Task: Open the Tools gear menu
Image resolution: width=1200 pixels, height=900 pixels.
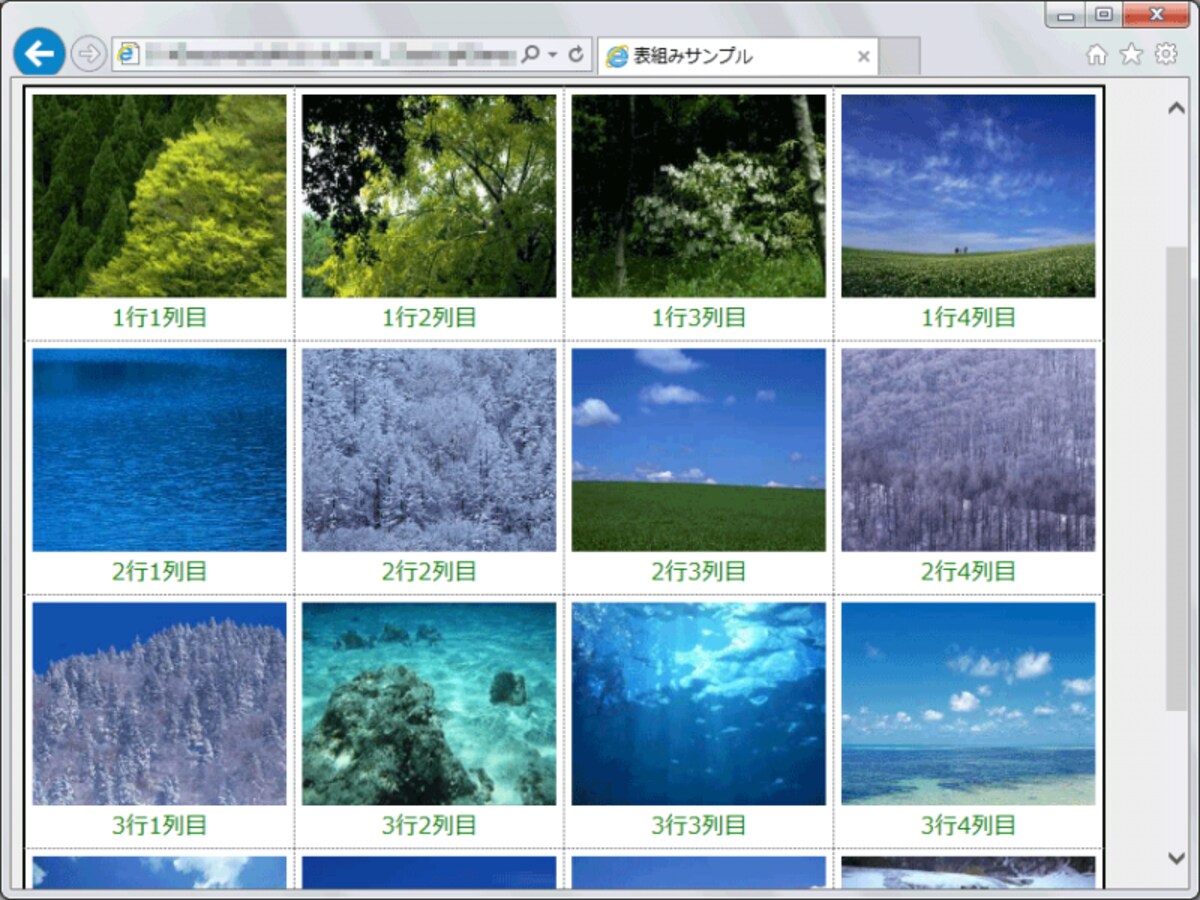Action: pyautogui.click(x=1166, y=54)
